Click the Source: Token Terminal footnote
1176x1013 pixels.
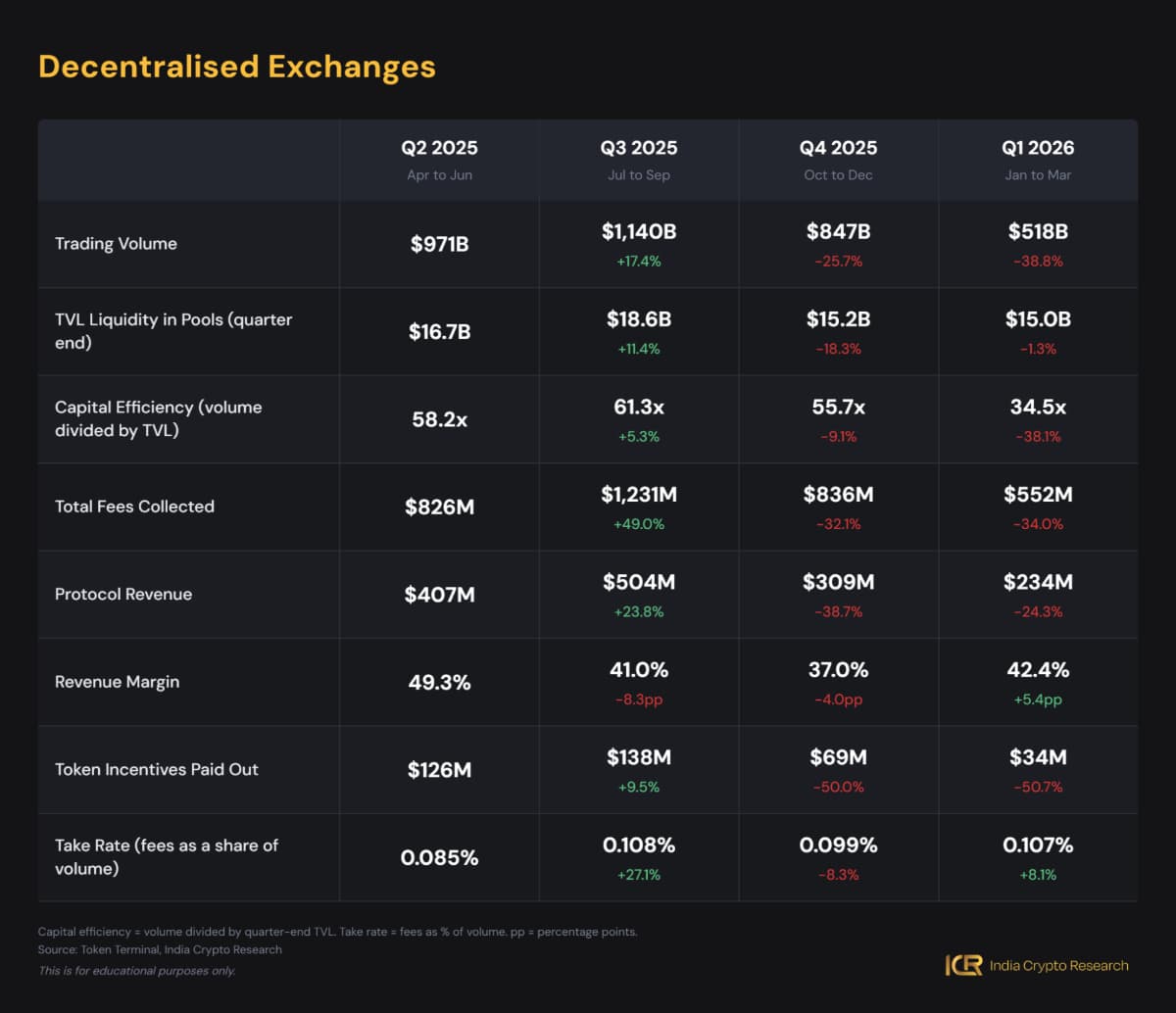pos(160,949)
